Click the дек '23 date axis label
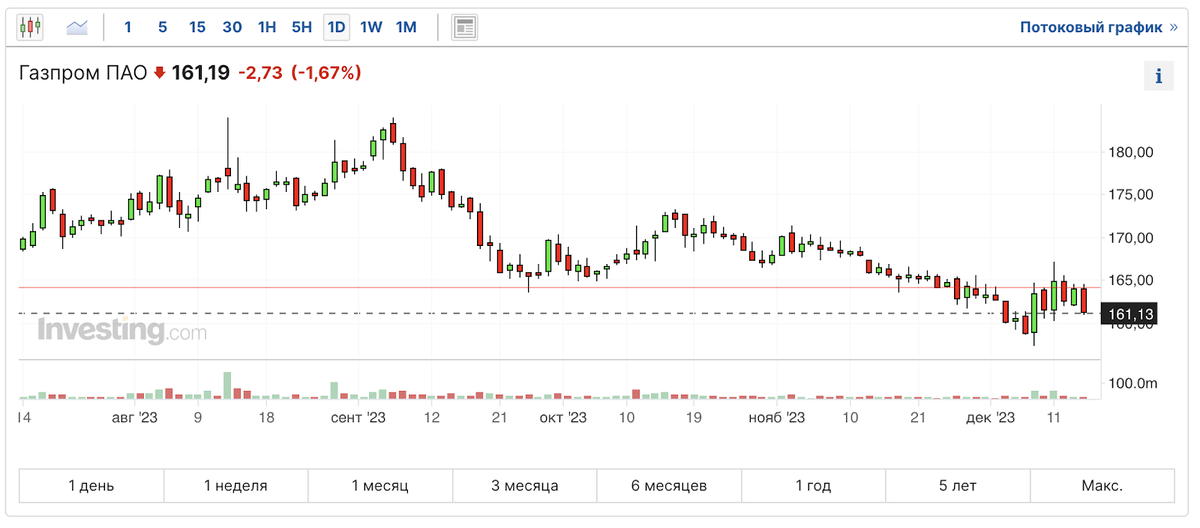Screen dimensions: 1200x528 pyautogui.click(x=992, y=418)
